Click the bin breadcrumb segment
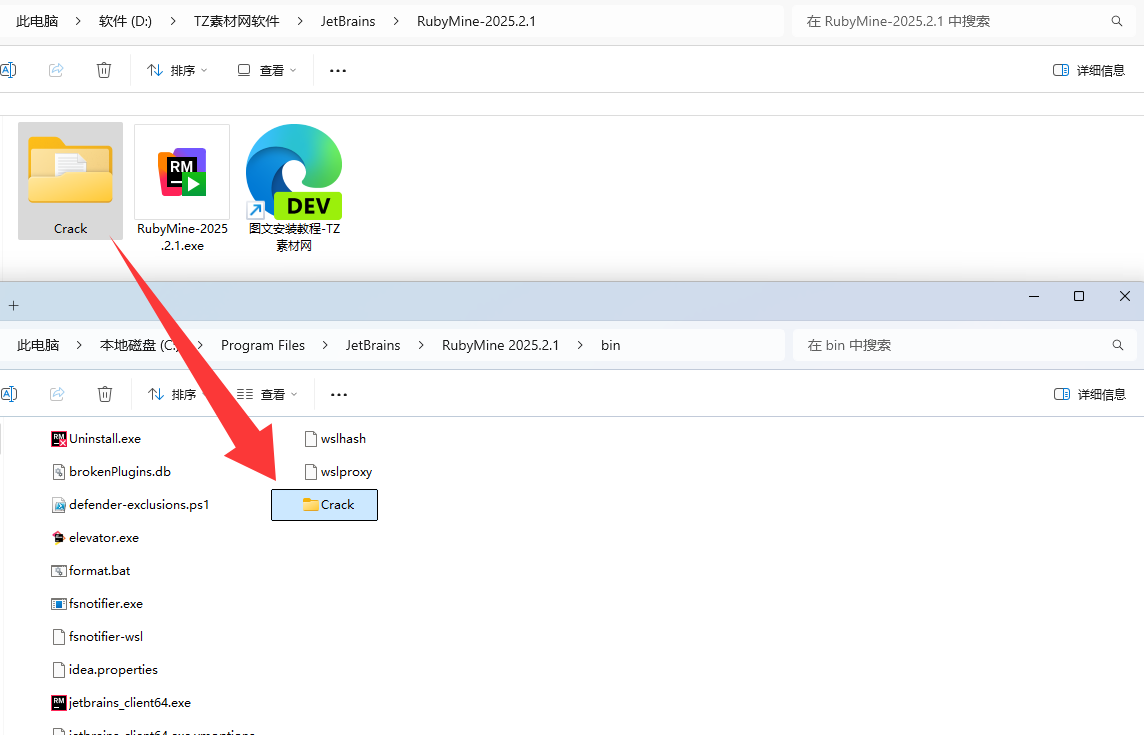Image resolution: width=1144 pixels, height=735 pixels. click(611, 345)
